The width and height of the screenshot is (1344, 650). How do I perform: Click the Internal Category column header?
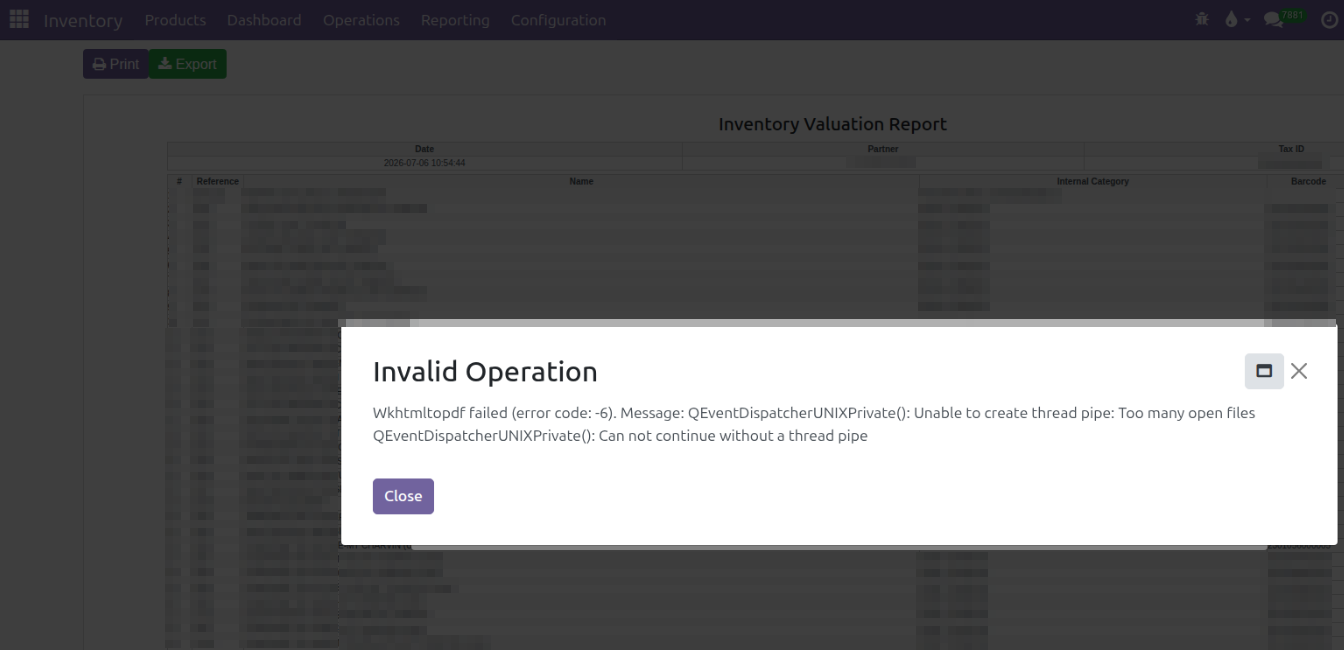click(1092, 181)
